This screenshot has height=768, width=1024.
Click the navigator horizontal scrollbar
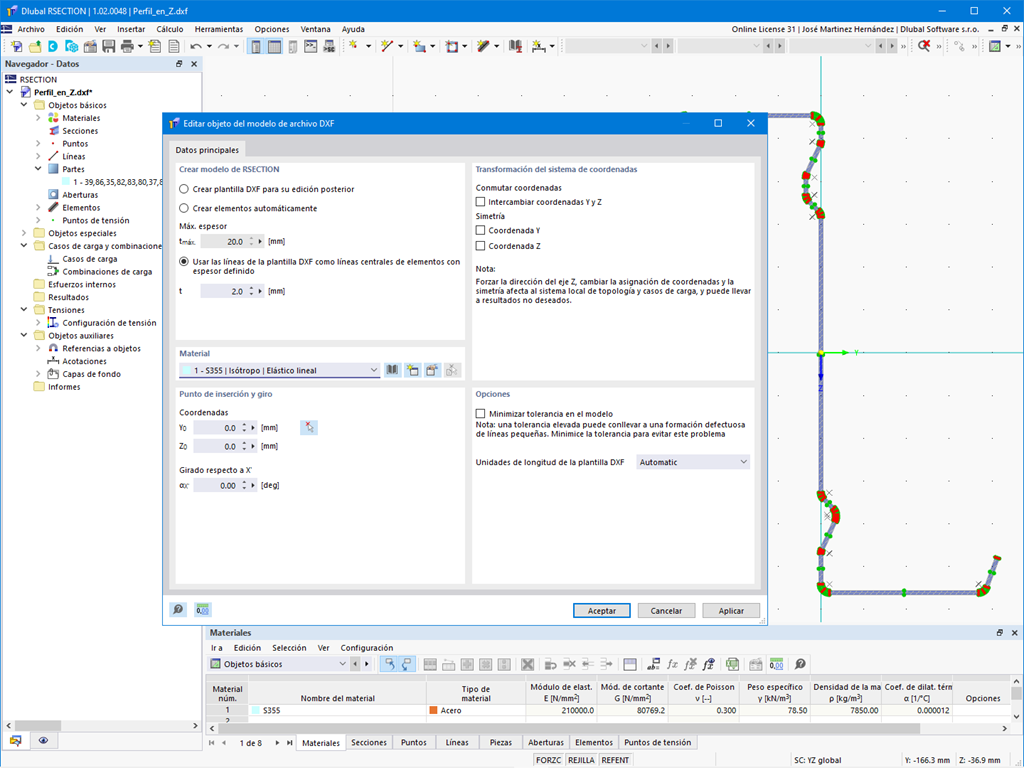click(101, 726)
